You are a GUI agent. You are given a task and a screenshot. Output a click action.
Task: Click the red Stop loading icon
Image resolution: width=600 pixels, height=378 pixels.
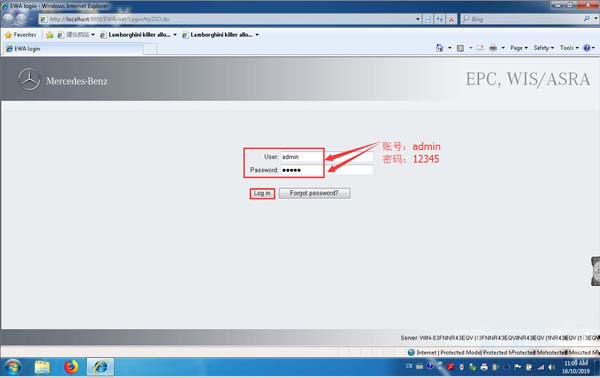(x=451, y=19)
